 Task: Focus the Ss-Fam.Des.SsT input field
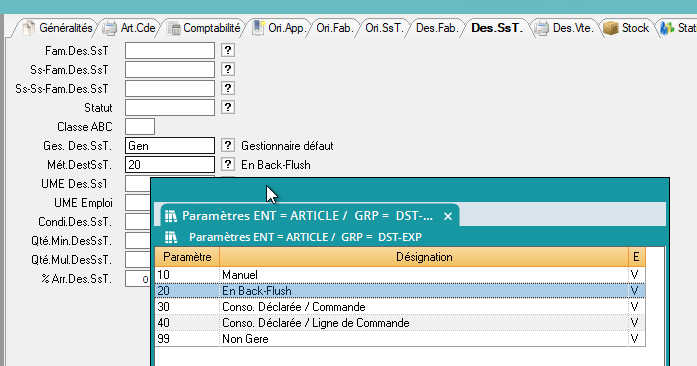(x=170, y=69)
